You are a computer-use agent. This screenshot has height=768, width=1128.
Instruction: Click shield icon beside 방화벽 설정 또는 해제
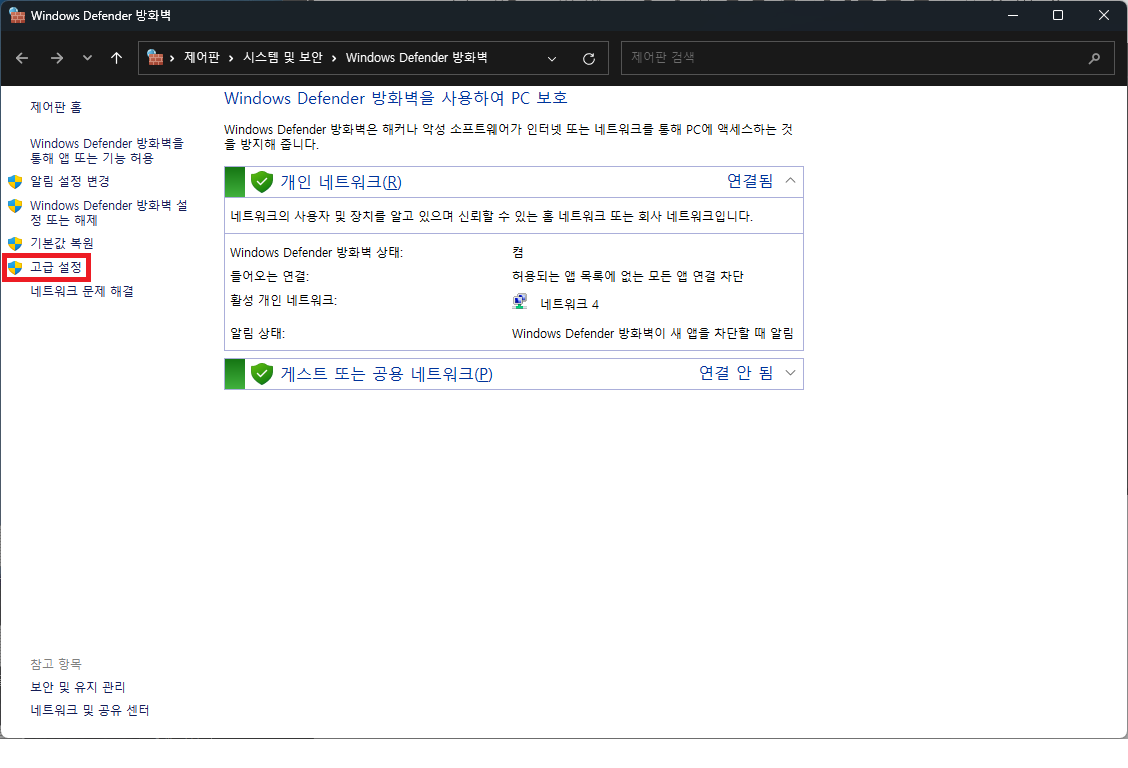[x=15, y=206]
